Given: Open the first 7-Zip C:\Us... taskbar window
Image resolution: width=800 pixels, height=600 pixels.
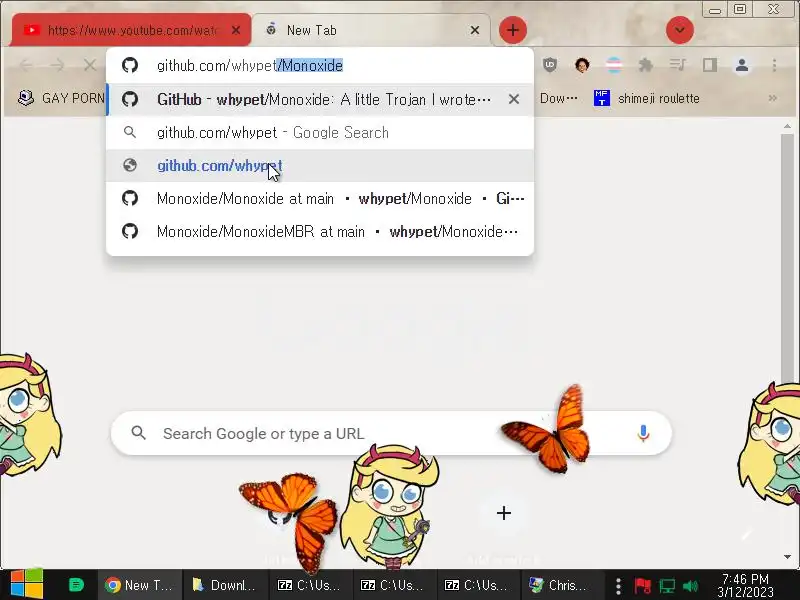Looking at the screenshot, I should (309, 585).
